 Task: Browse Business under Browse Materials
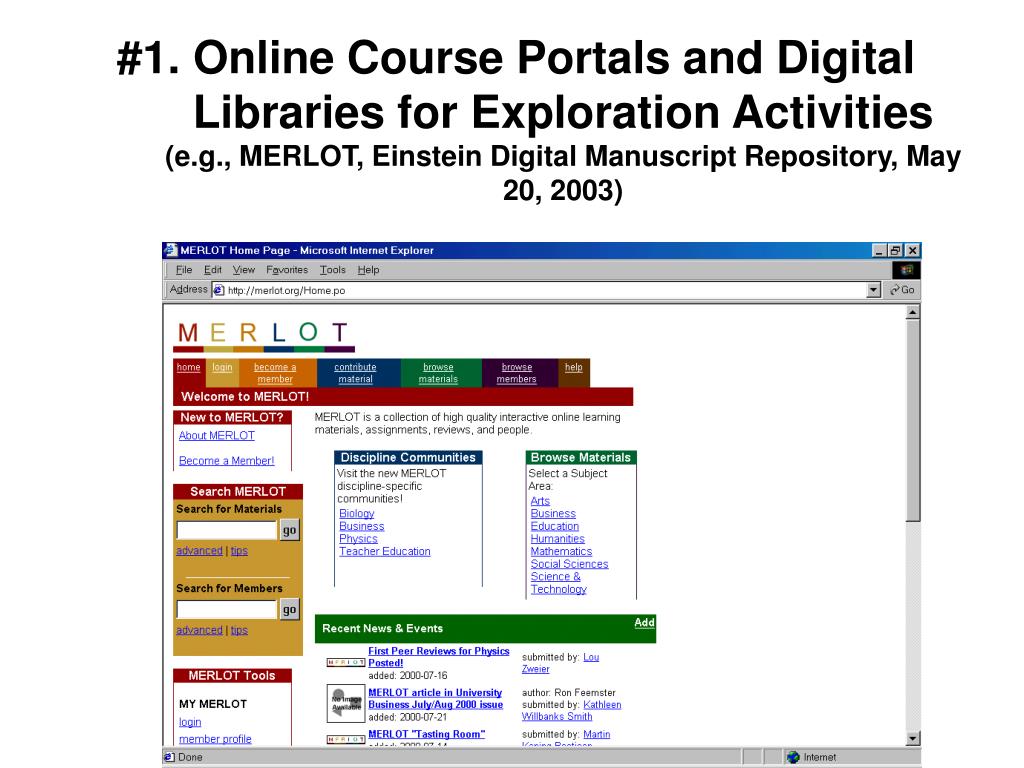pyautogui.click(x=553, y=513)
